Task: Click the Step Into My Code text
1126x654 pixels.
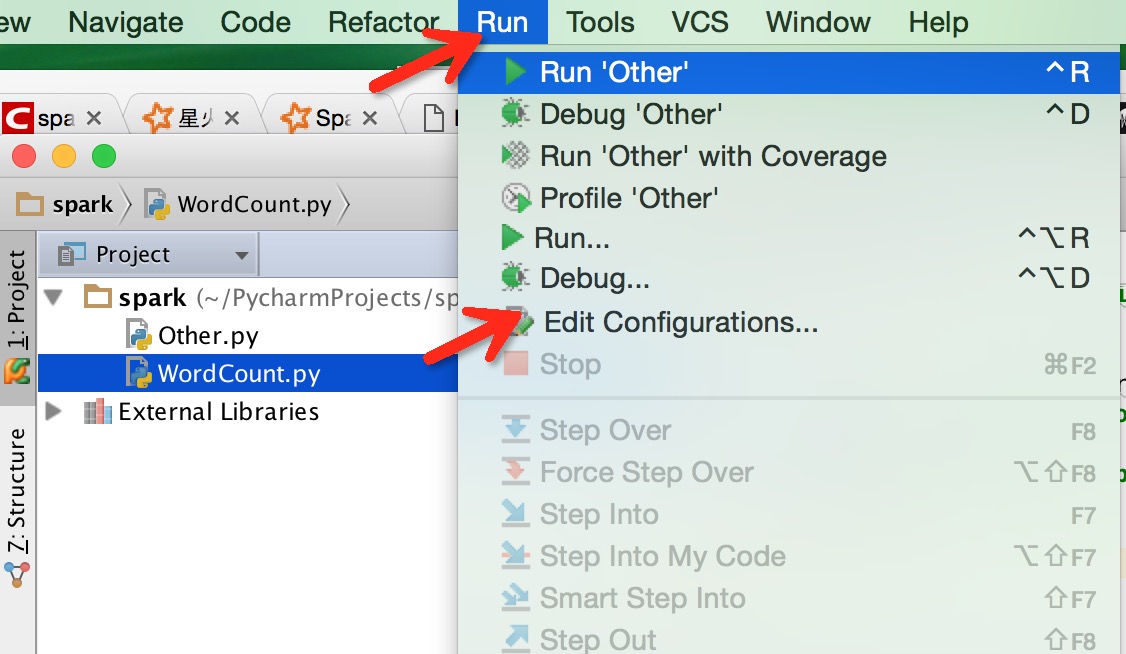Action: click(663, 556)
